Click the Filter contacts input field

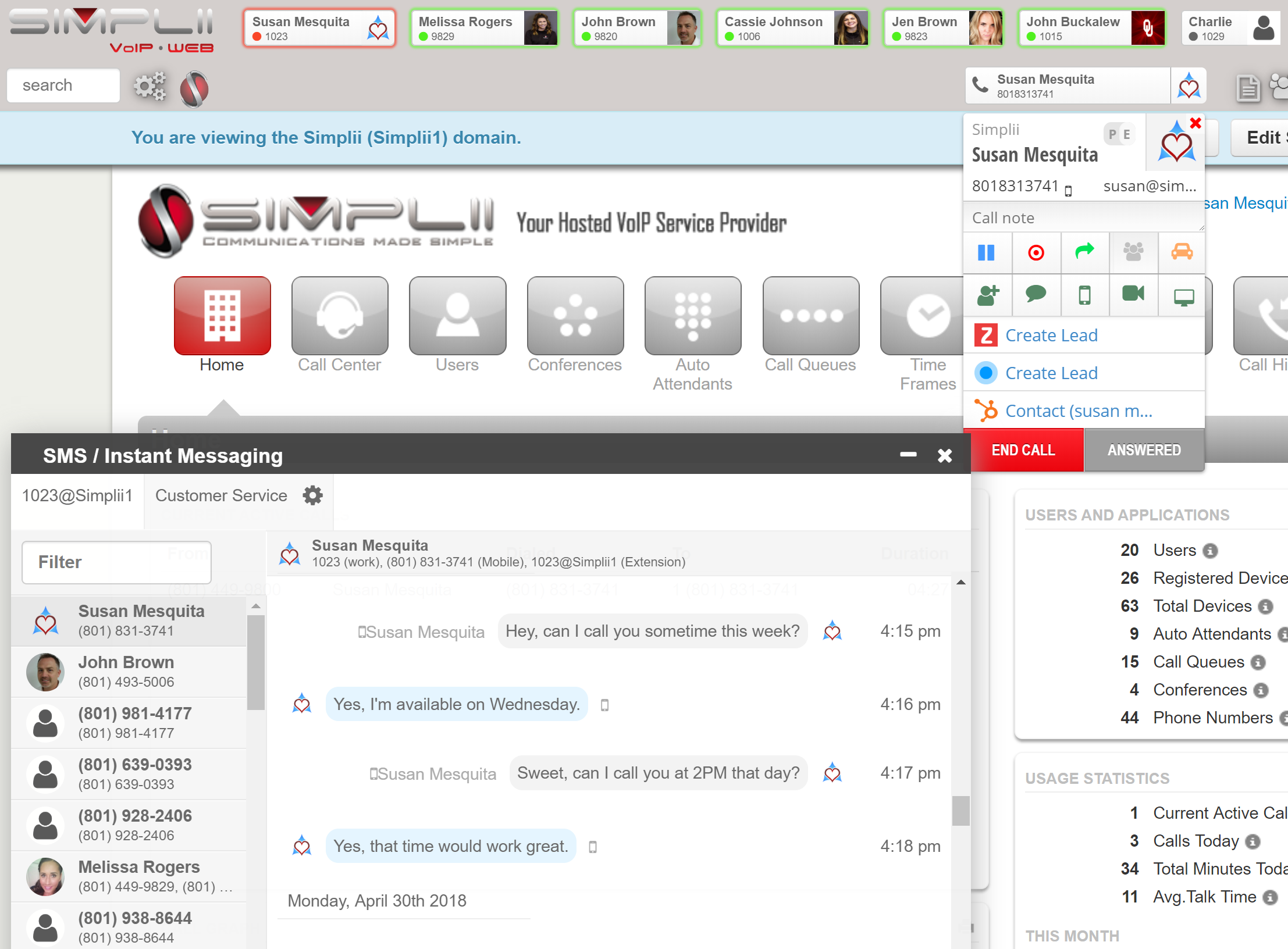click(116, 562)
